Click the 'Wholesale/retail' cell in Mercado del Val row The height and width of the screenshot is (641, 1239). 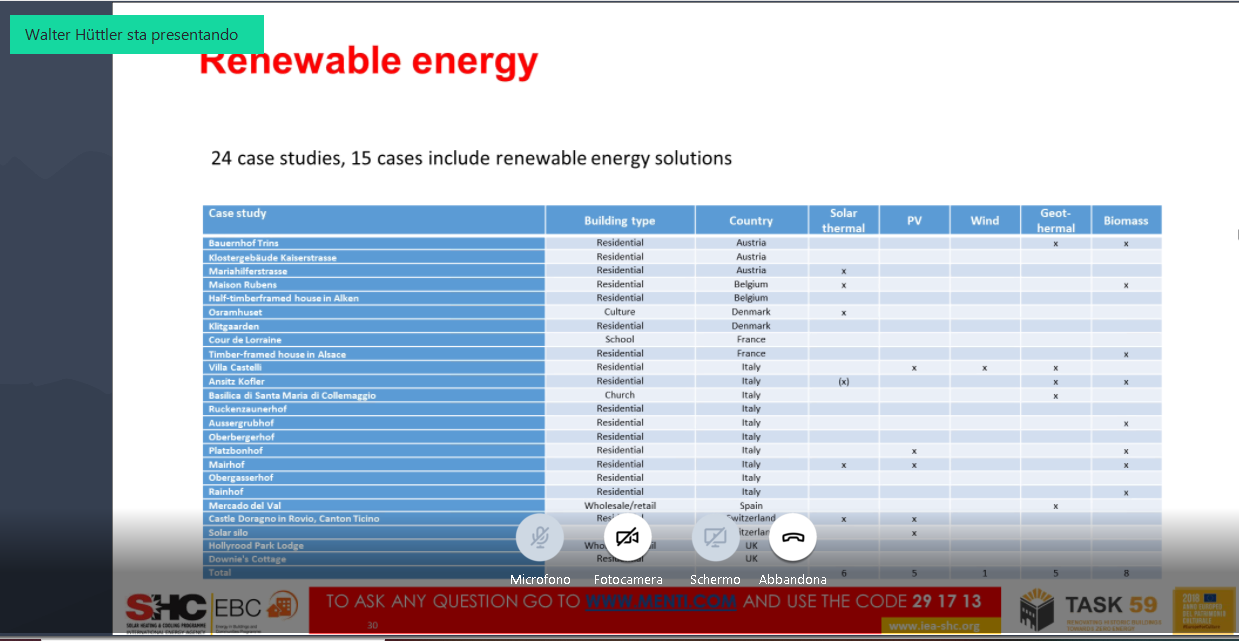pyautogui.click(x=620, y=505)
